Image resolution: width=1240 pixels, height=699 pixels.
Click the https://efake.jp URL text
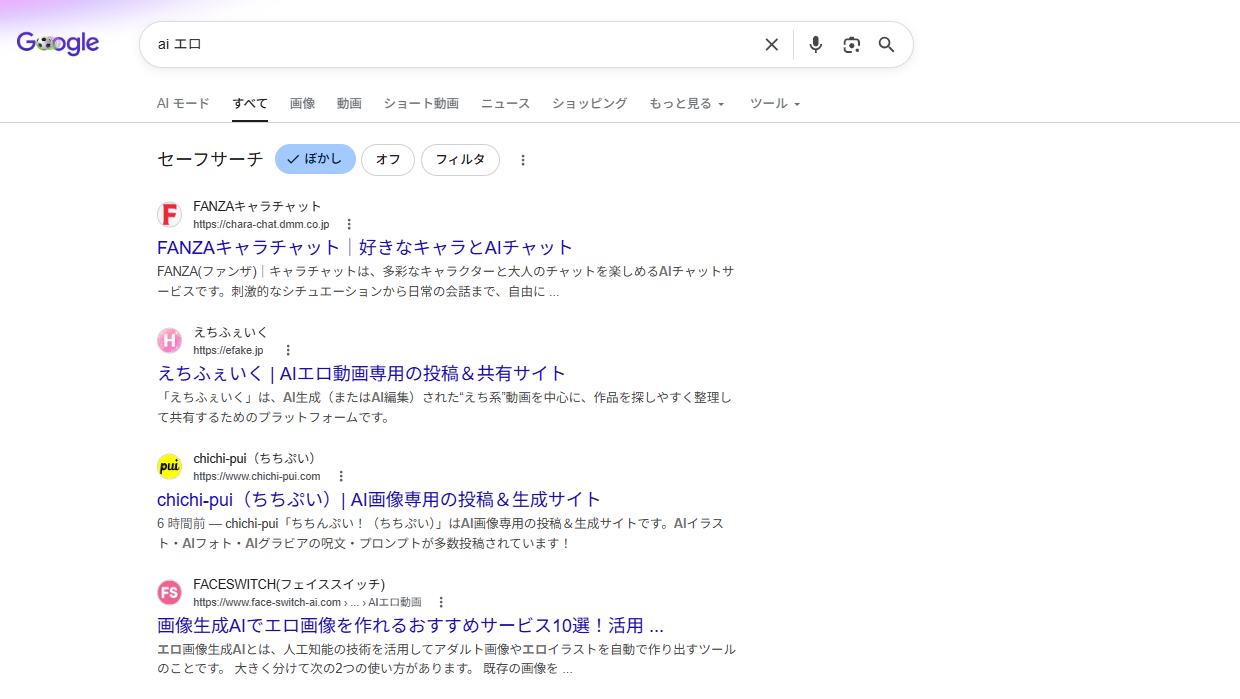(x=228, y=351)
